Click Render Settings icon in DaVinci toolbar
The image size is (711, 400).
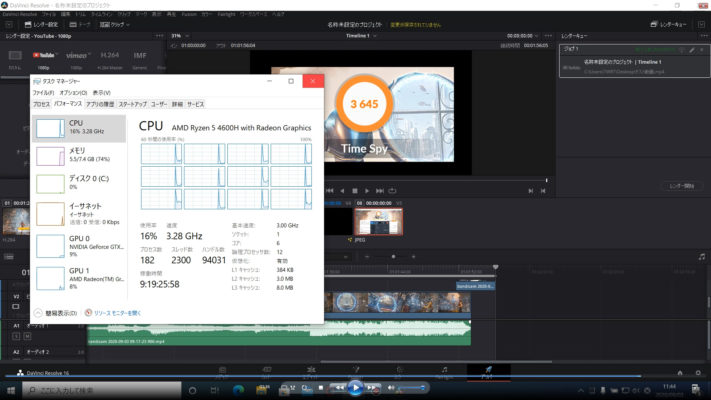(28, 24)
